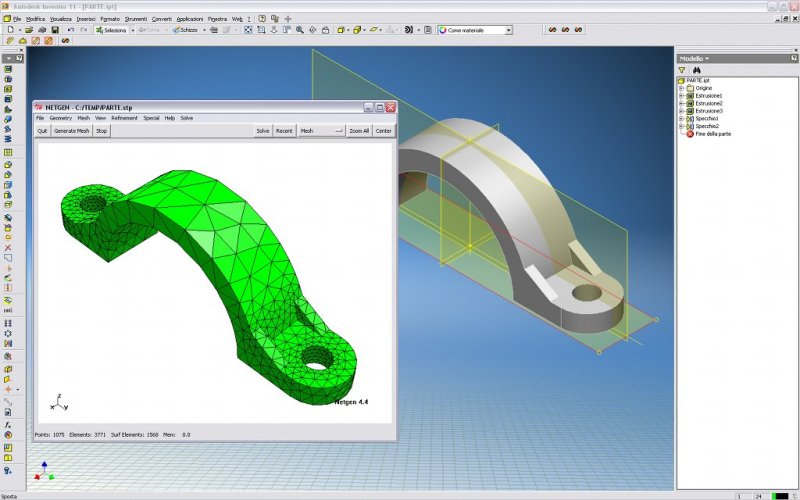
Task: Open the Seleziona dropdown arrow
Action: click(133, 30)
